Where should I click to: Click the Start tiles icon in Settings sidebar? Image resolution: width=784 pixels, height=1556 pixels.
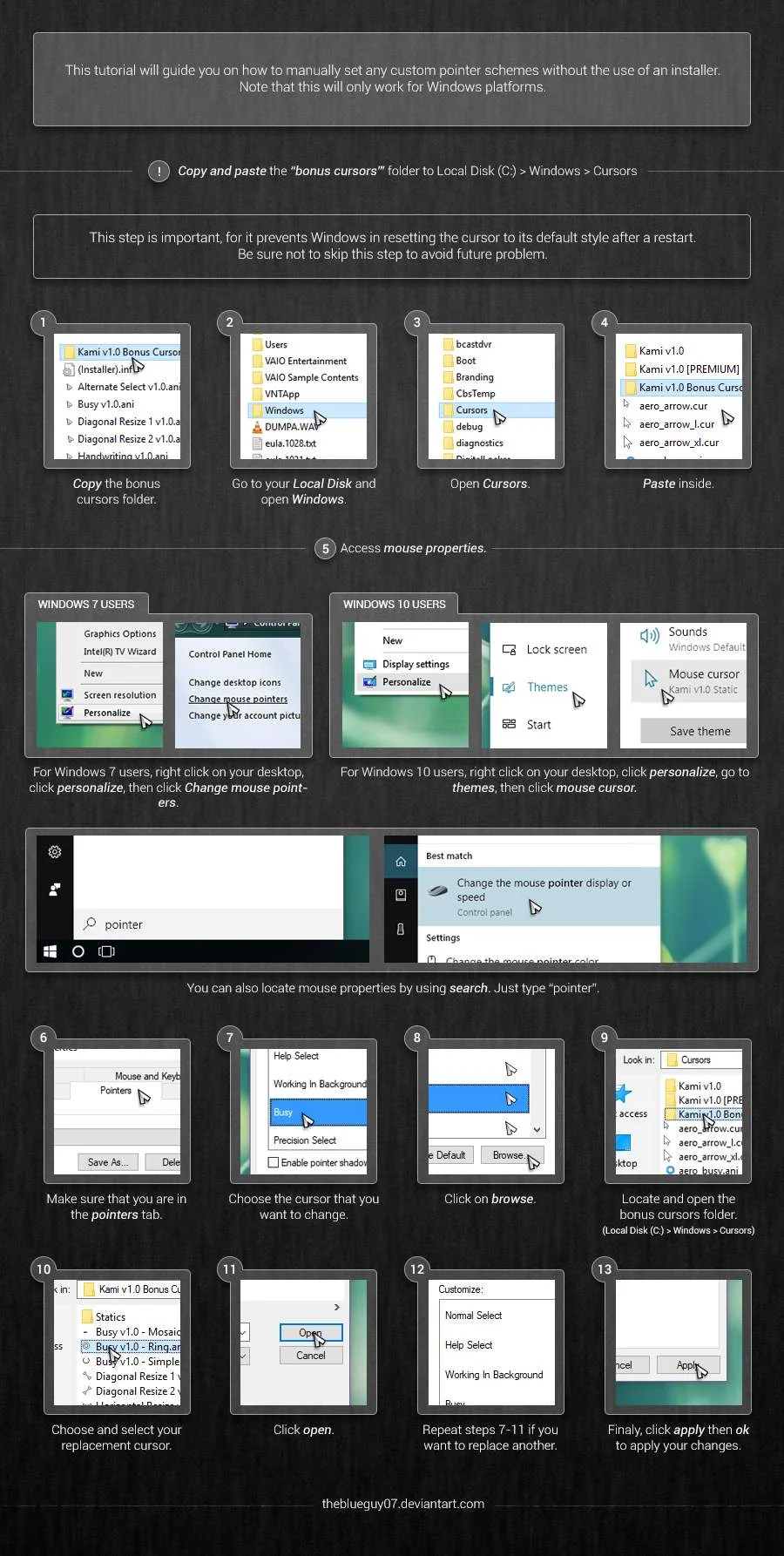pyautogui.click(x=510, y=724)
